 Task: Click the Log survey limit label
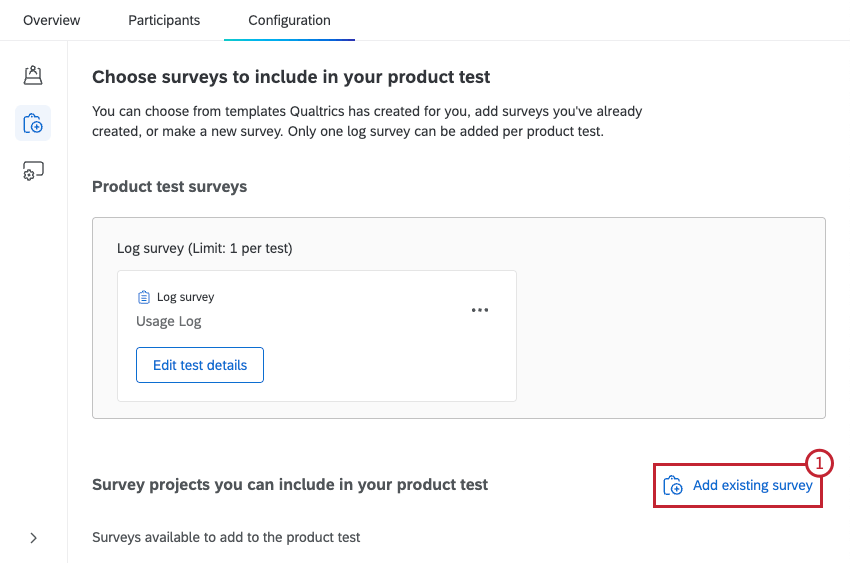click(x=204, y=248)
